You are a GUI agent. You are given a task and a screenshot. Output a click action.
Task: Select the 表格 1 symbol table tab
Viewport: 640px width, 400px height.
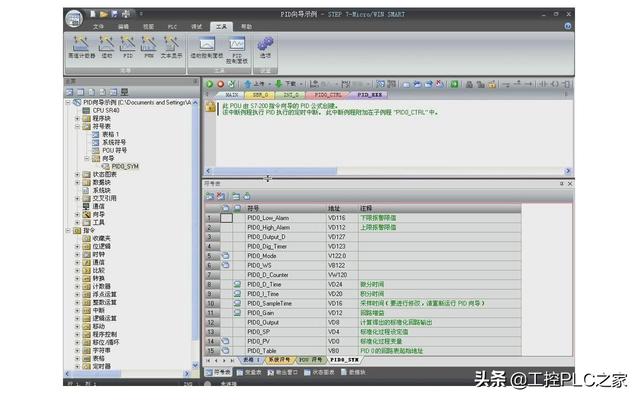[x=251, y=360]
